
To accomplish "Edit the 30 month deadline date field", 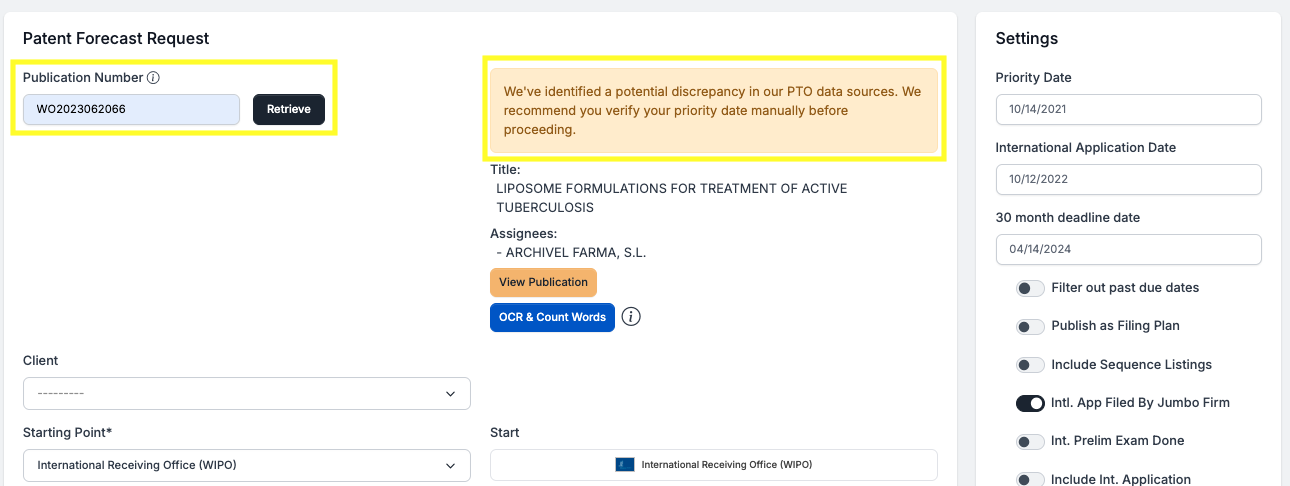I will pos(1129,249).
